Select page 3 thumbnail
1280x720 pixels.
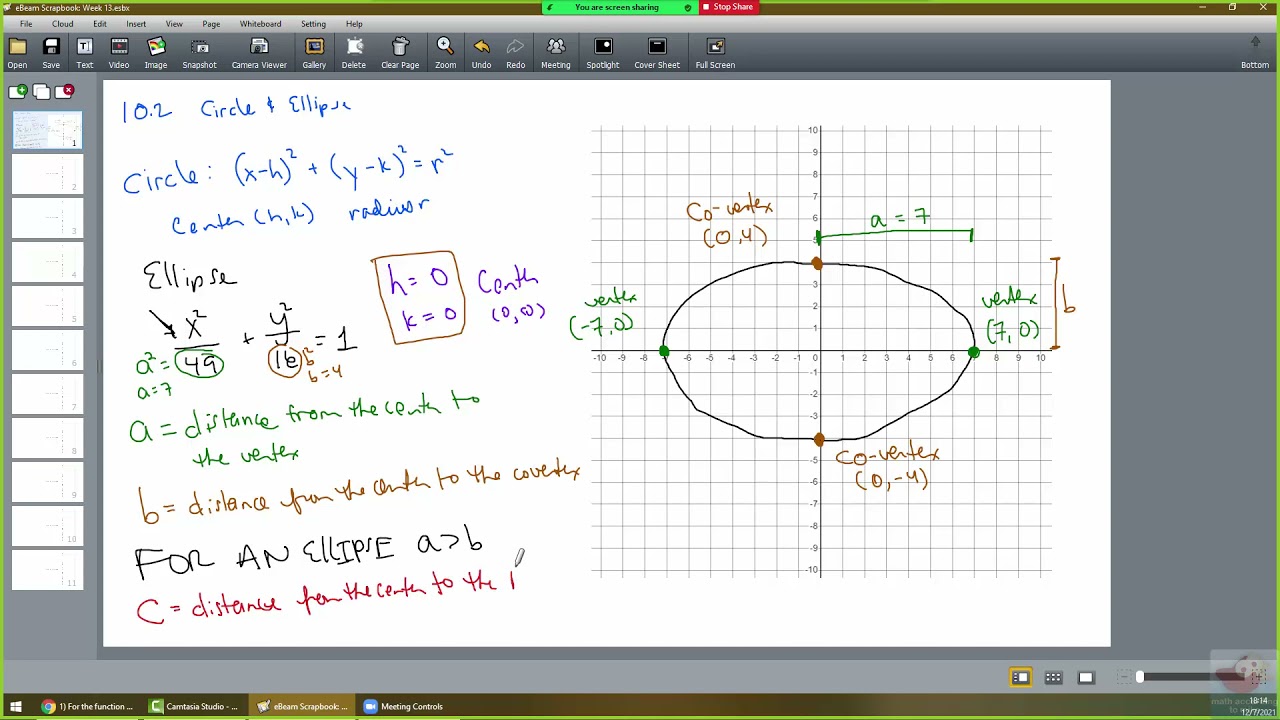coord(47,218)
